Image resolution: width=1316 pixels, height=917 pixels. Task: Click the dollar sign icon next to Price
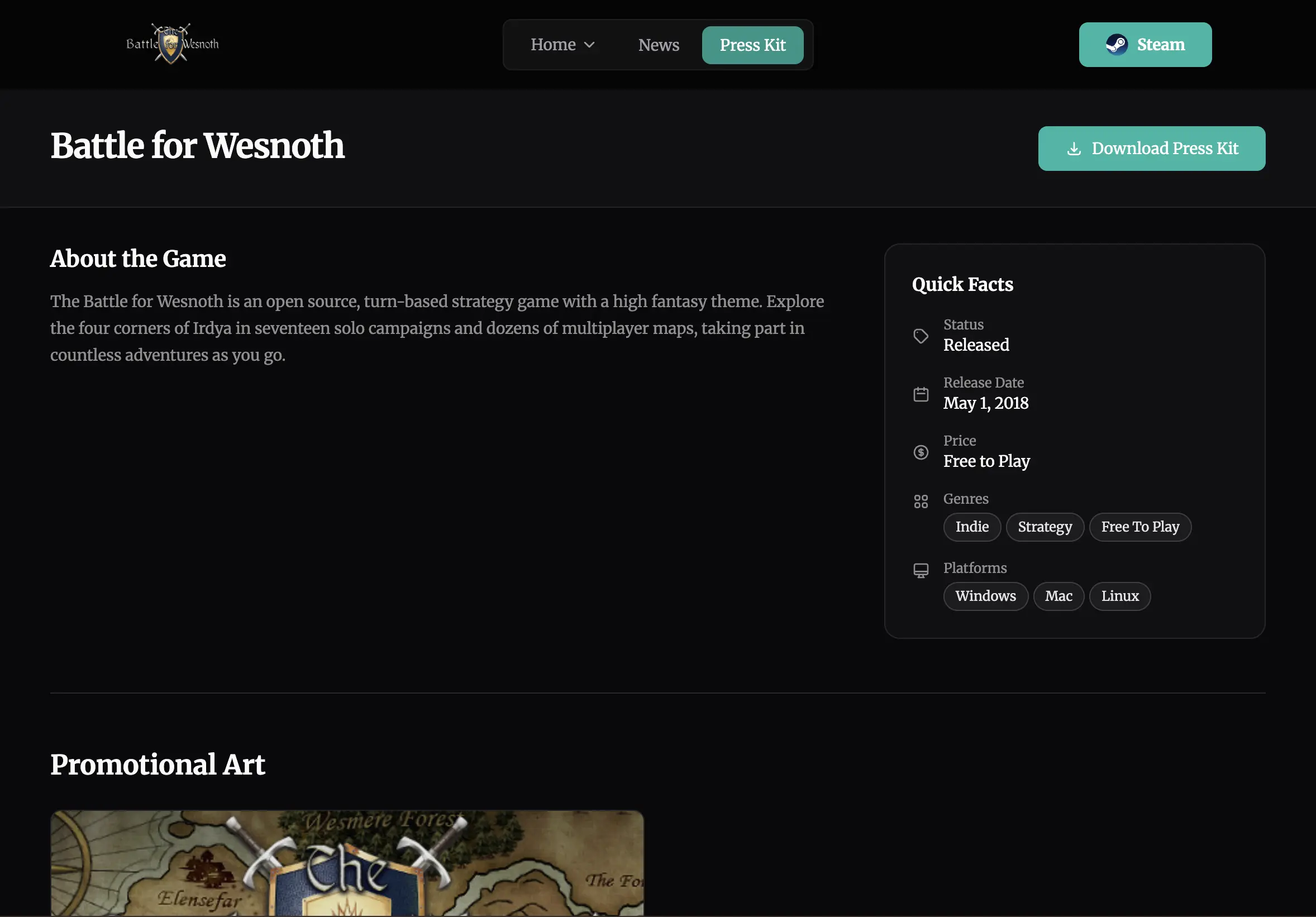point(921,452)
